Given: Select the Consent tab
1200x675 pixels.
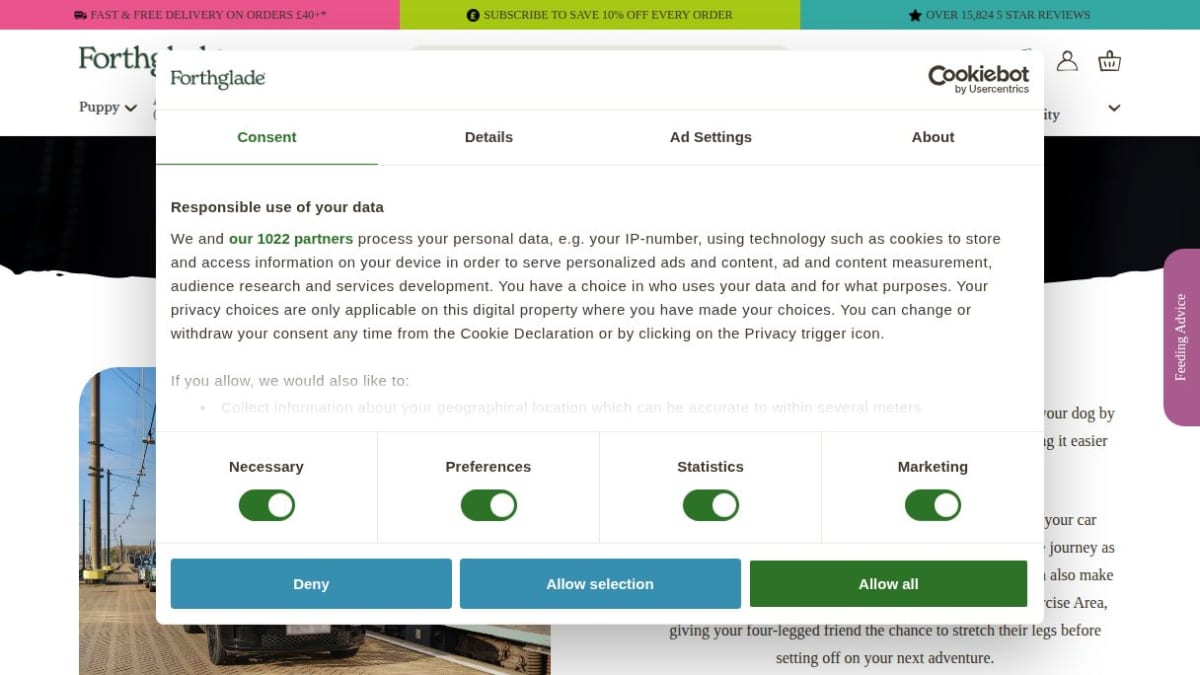Looking at the screenshot, I should click(x=267, y=137).
